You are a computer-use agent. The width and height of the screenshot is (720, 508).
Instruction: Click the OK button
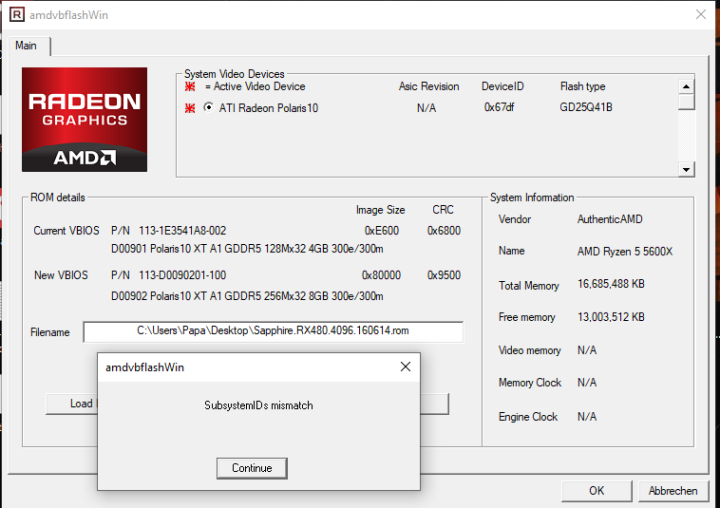tap(596, 491)
